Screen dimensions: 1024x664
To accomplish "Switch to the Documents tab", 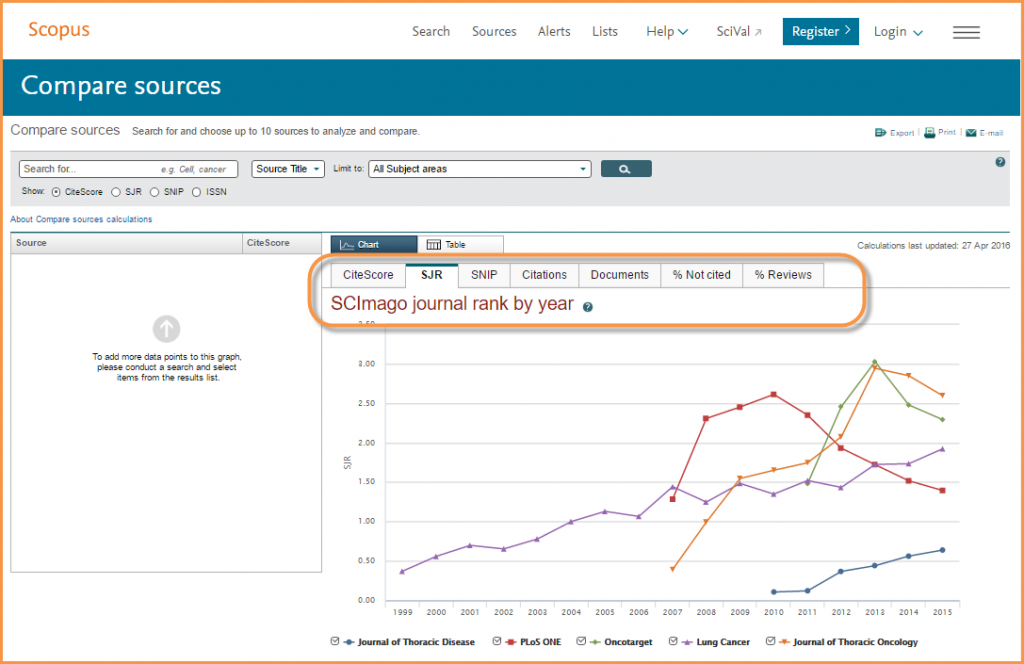I will [620, 275].
